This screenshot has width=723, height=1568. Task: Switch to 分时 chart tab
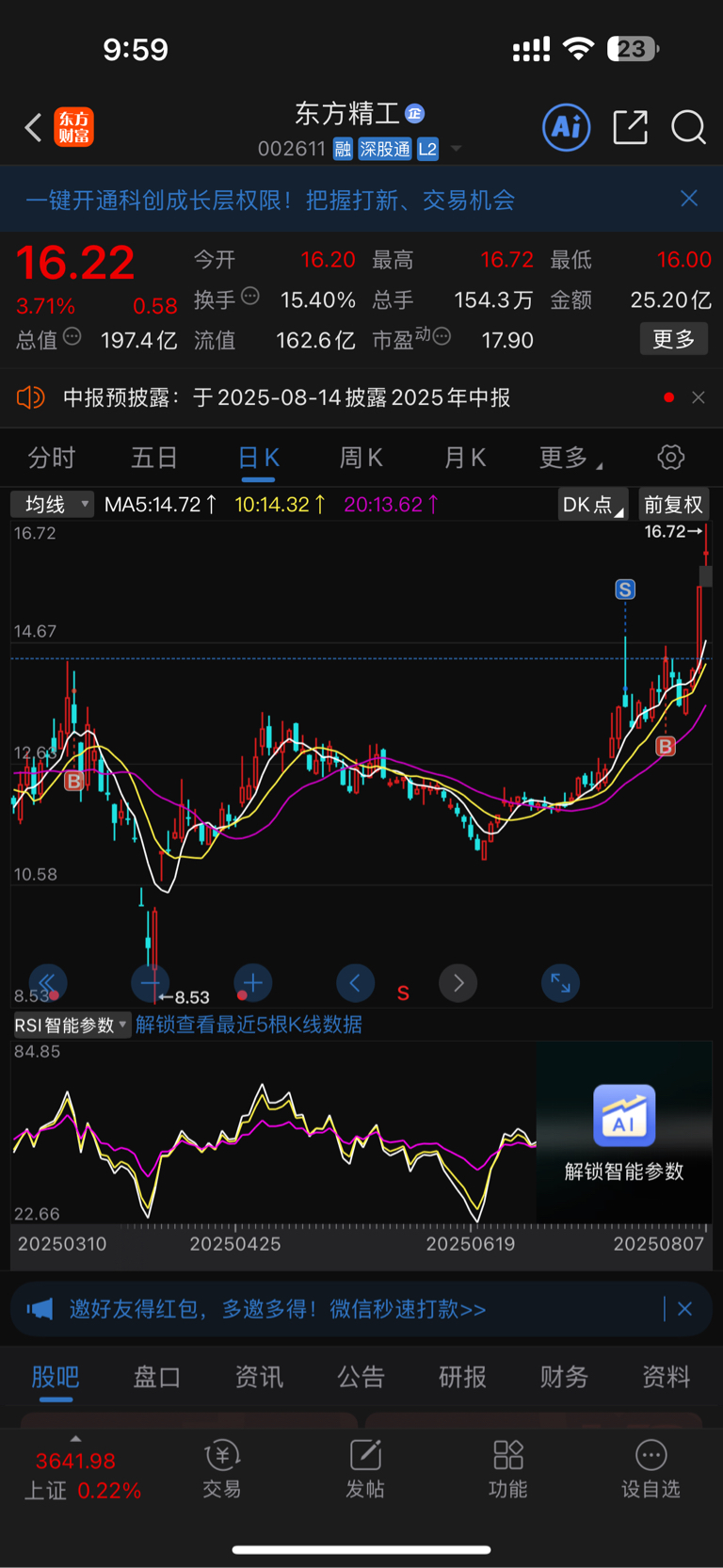coord(51,459)
